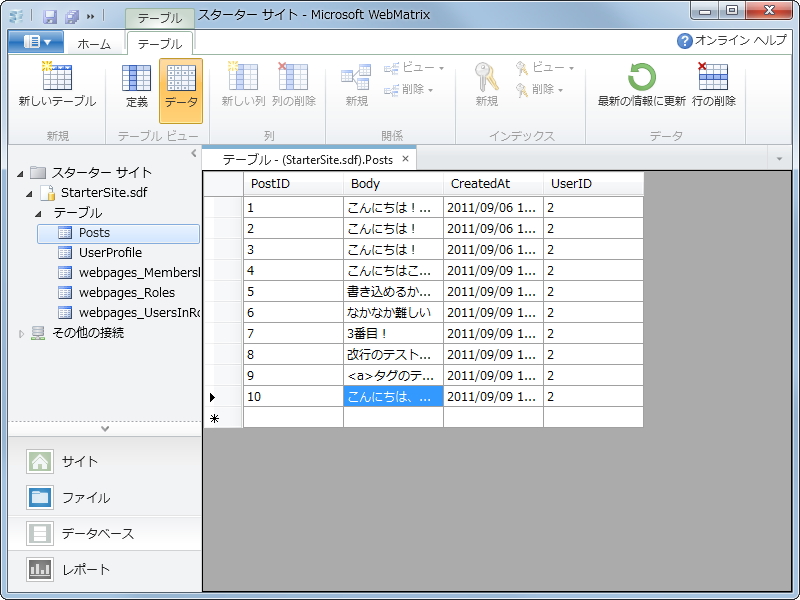
Task: Open the Files (ファイル) workspace
Action: point(105,497)
